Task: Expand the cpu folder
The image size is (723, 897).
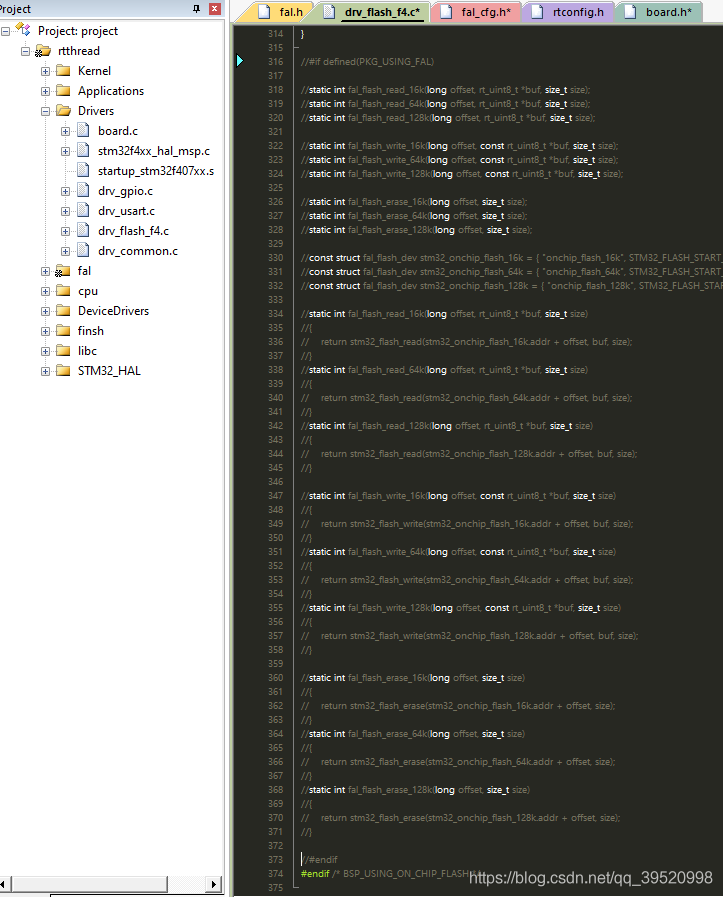Action: pos(45,292)
